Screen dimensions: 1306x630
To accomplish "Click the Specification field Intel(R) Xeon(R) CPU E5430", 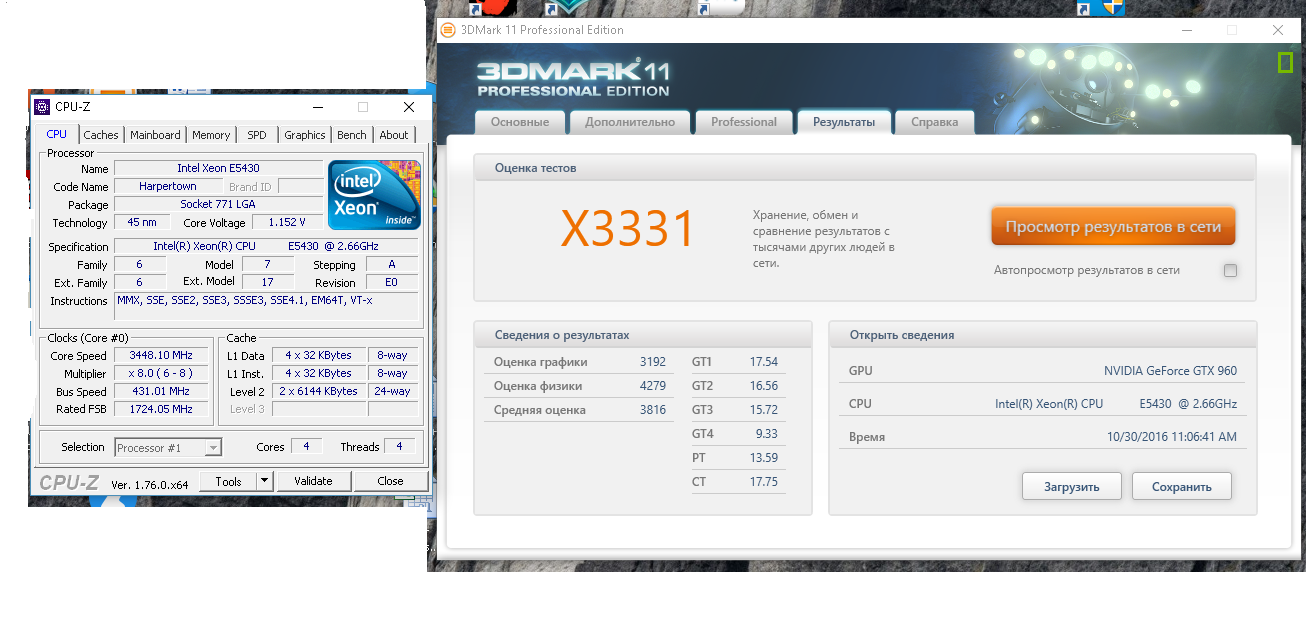I will click(x=266, y=246).
